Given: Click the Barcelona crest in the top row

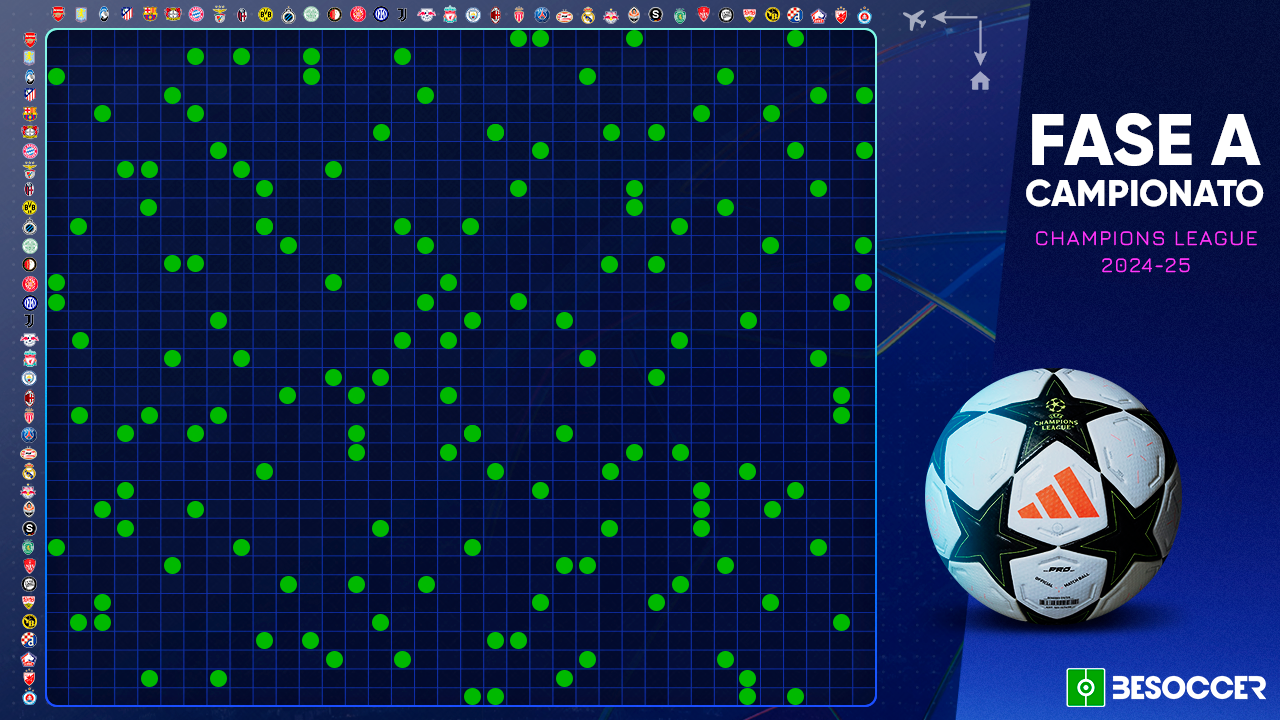Looking at the screenshot, I should pyautogui.click(x=149, y=14).
